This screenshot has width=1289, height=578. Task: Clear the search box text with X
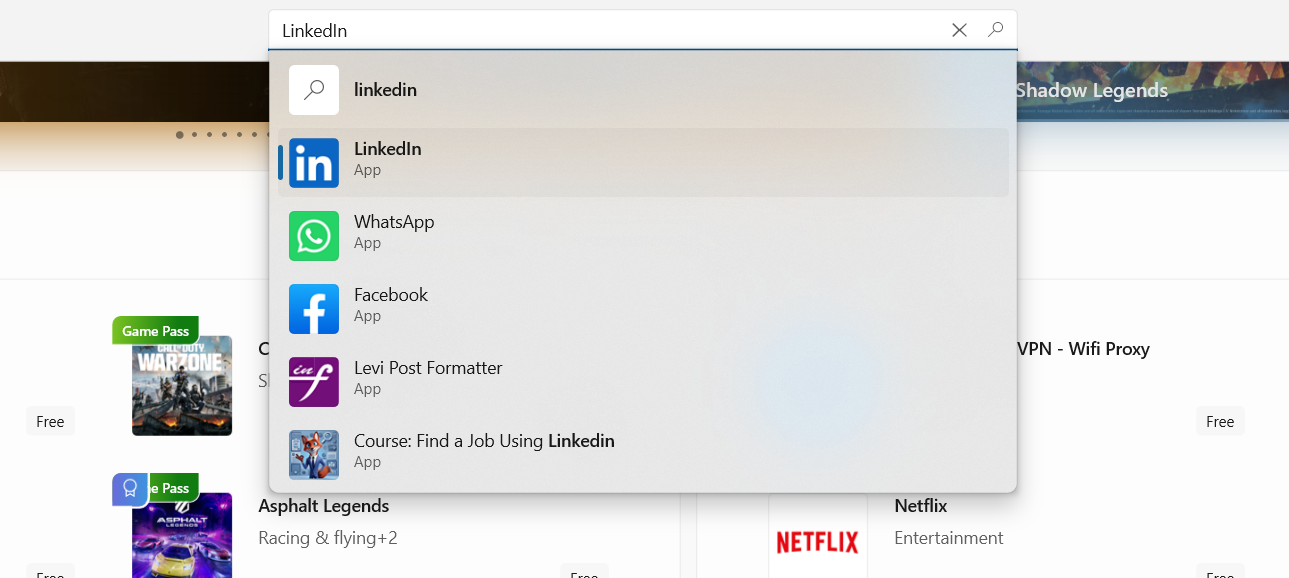click(x=959, y=30)
